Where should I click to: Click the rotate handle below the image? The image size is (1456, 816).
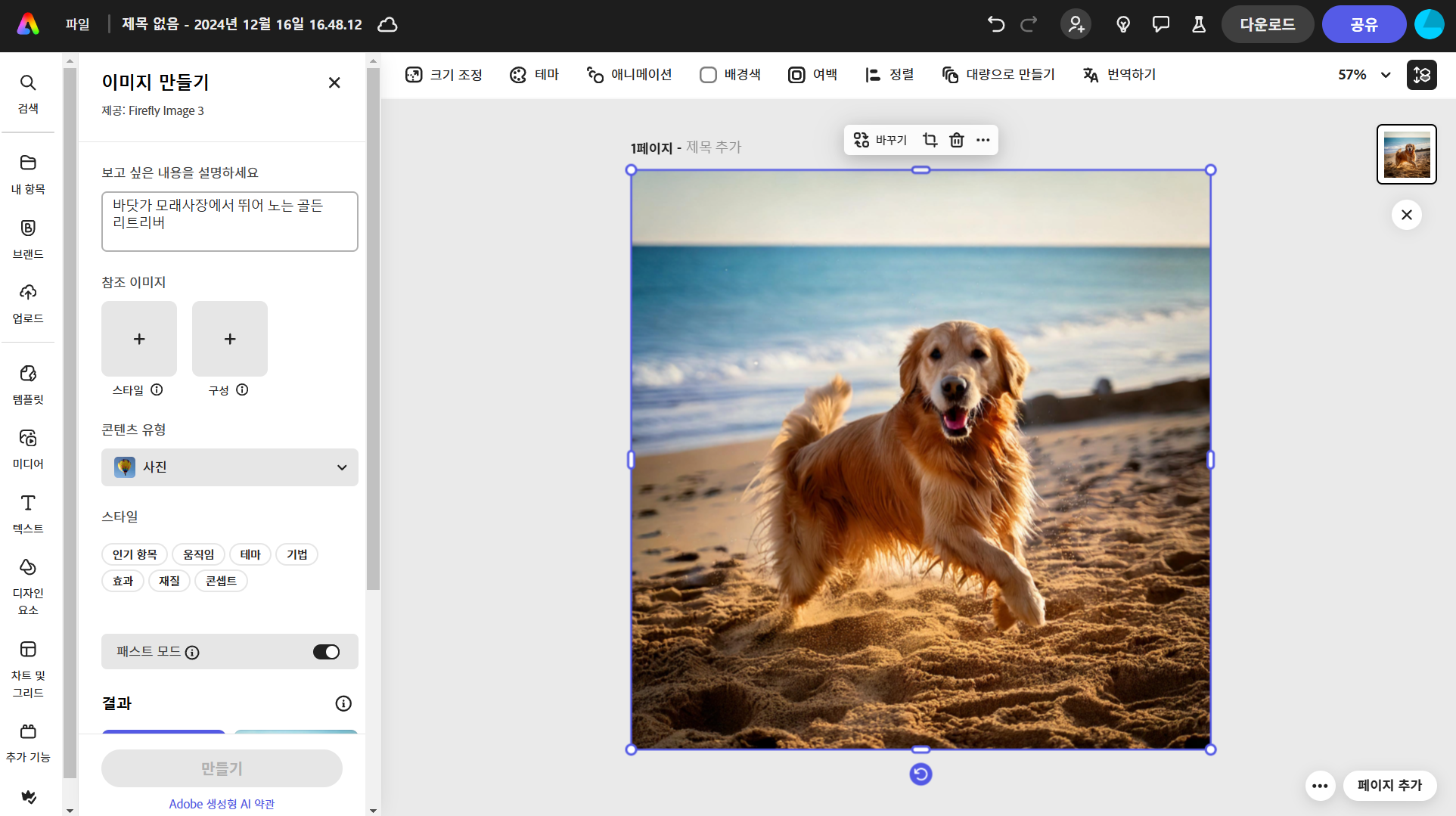[x=920, y=774]
